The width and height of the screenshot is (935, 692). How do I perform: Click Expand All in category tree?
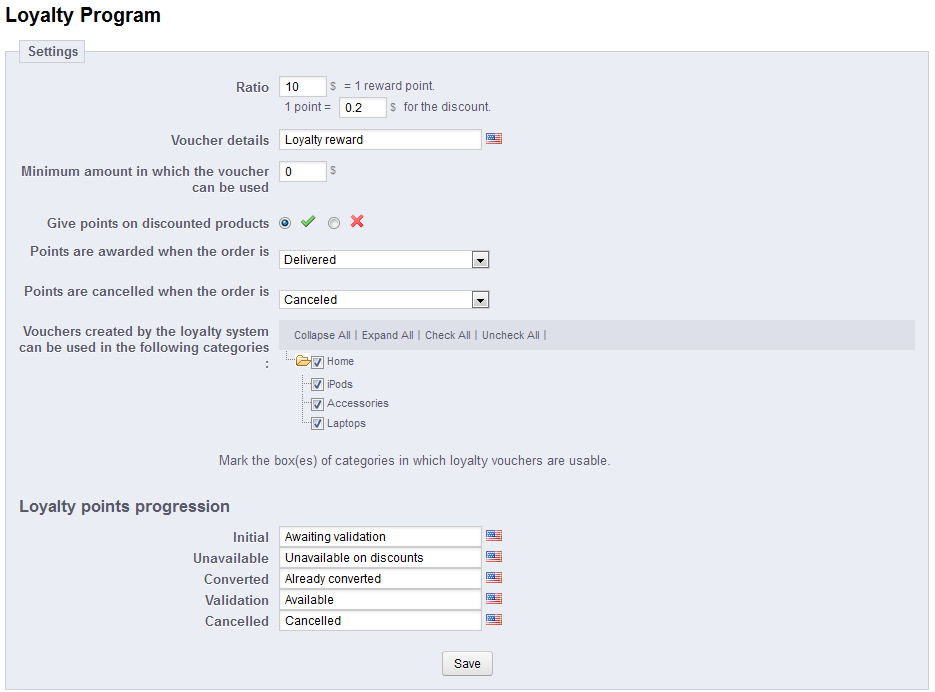[387, 336]
